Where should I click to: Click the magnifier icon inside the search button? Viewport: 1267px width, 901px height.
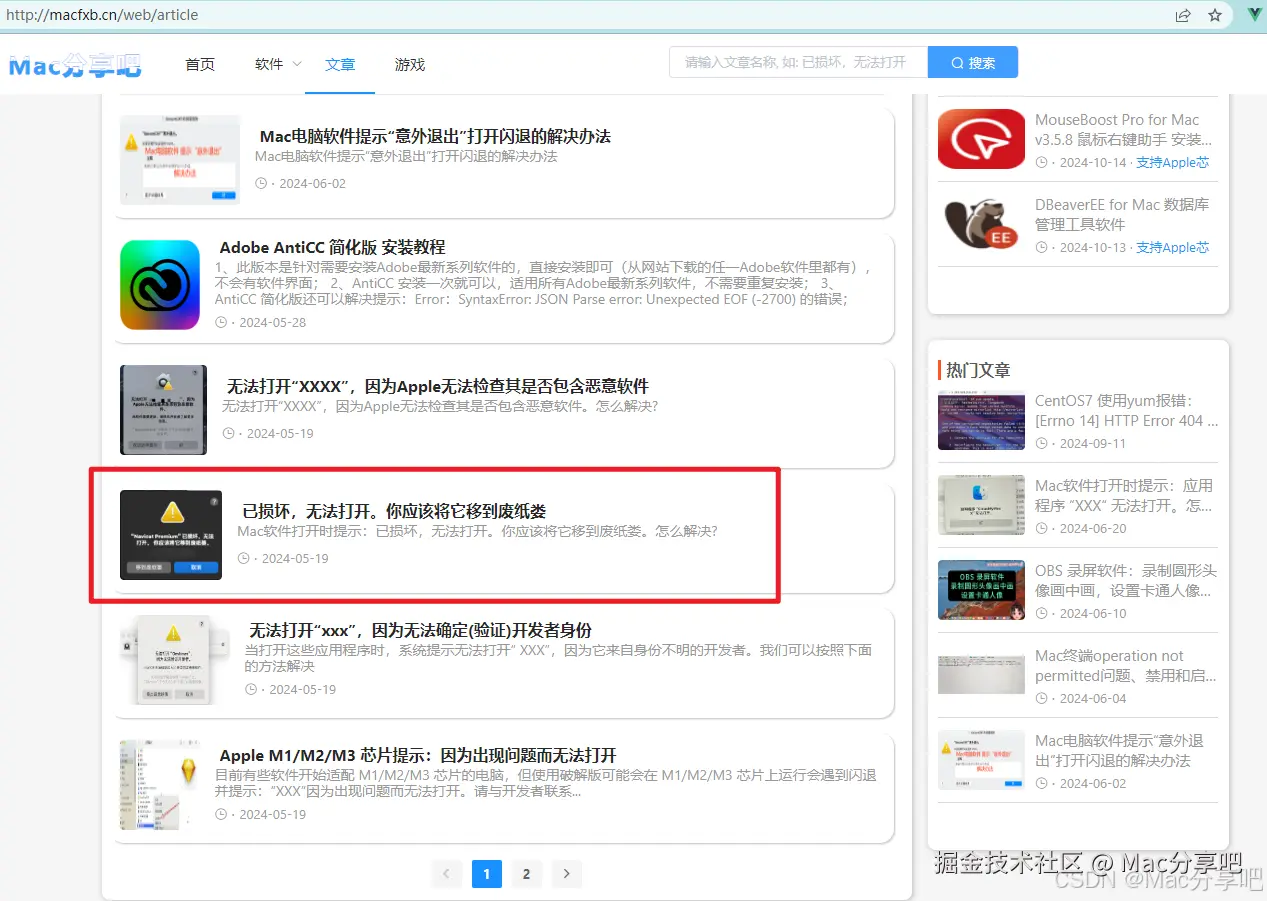[x=958, y=62]
